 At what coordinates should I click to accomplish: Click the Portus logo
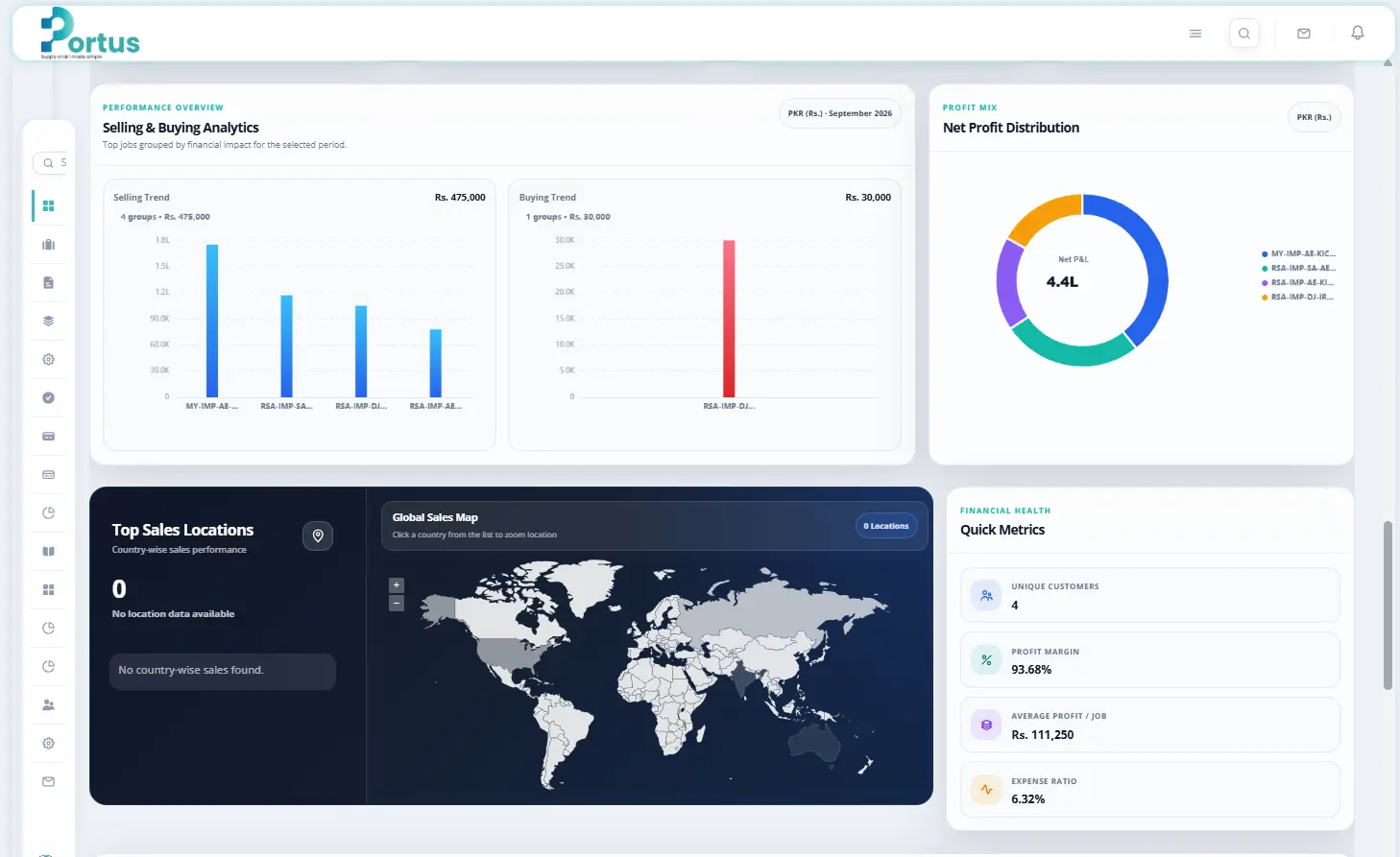coord(89,34)
